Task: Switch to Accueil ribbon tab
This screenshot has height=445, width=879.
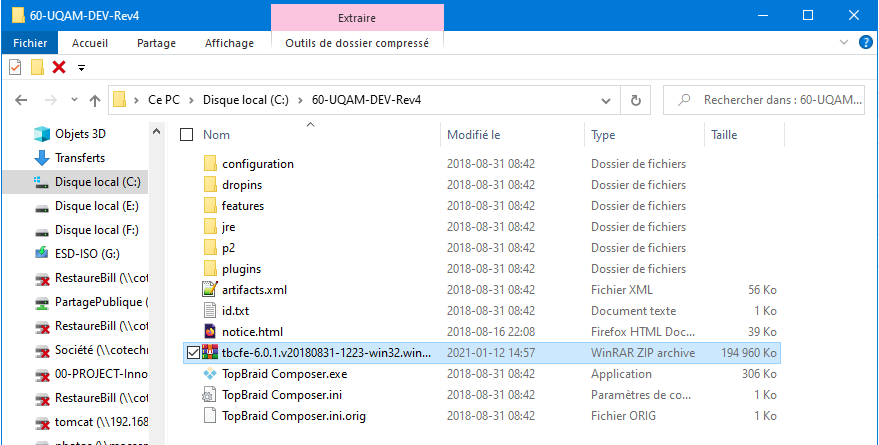Action: [90, 43]
